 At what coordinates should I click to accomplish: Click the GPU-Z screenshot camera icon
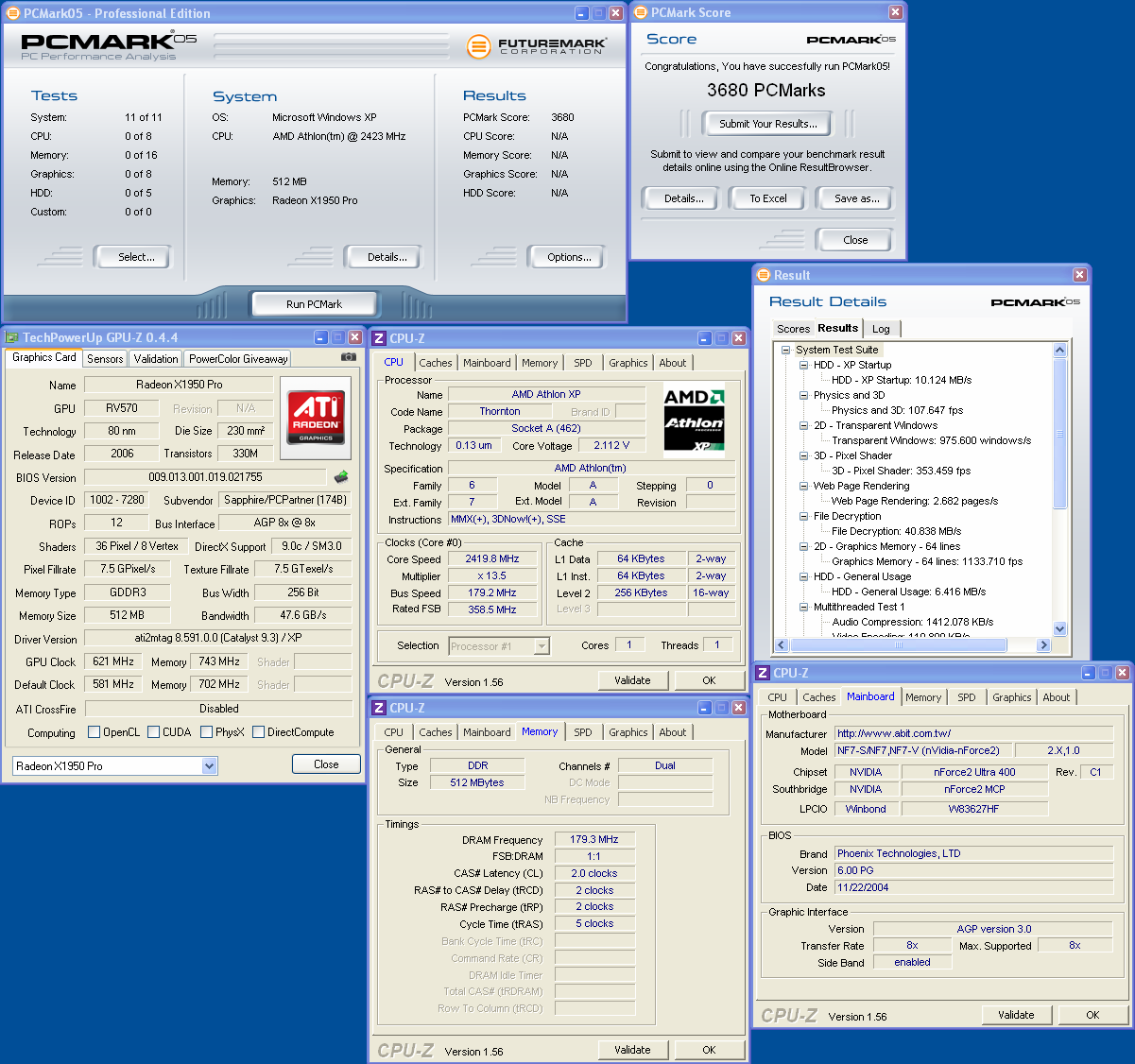tap(349, 357)
